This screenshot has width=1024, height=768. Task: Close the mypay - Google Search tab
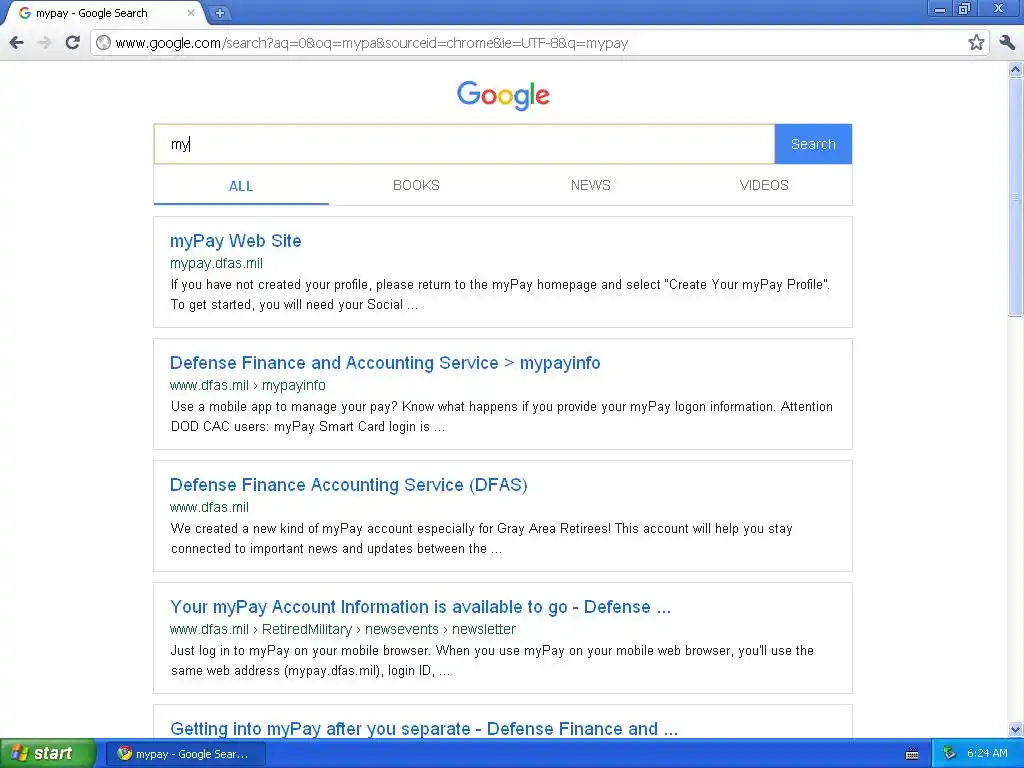click(x=191, y=12)
